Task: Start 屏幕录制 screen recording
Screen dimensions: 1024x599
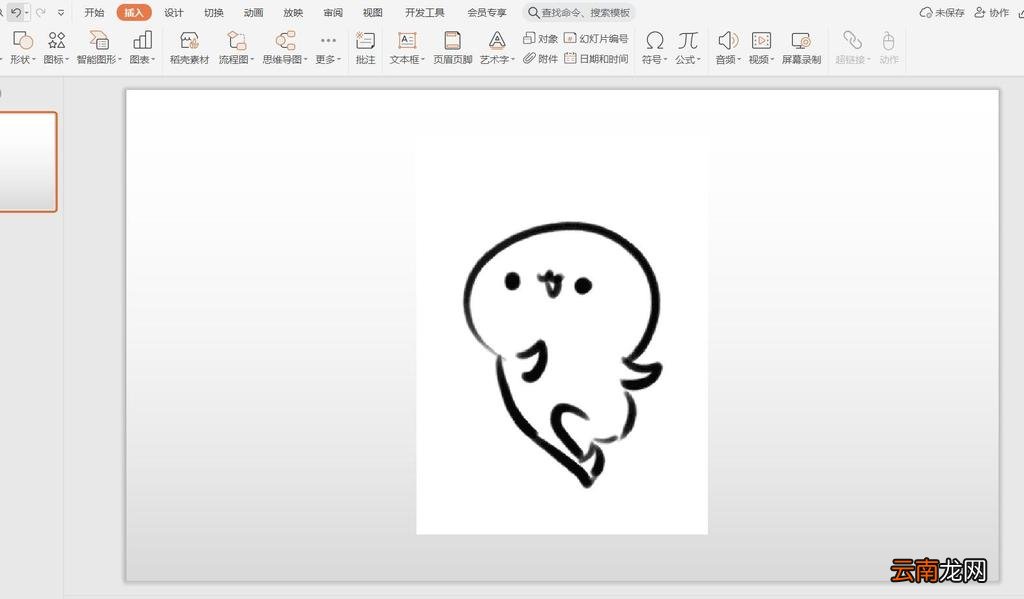Action: 801,48
